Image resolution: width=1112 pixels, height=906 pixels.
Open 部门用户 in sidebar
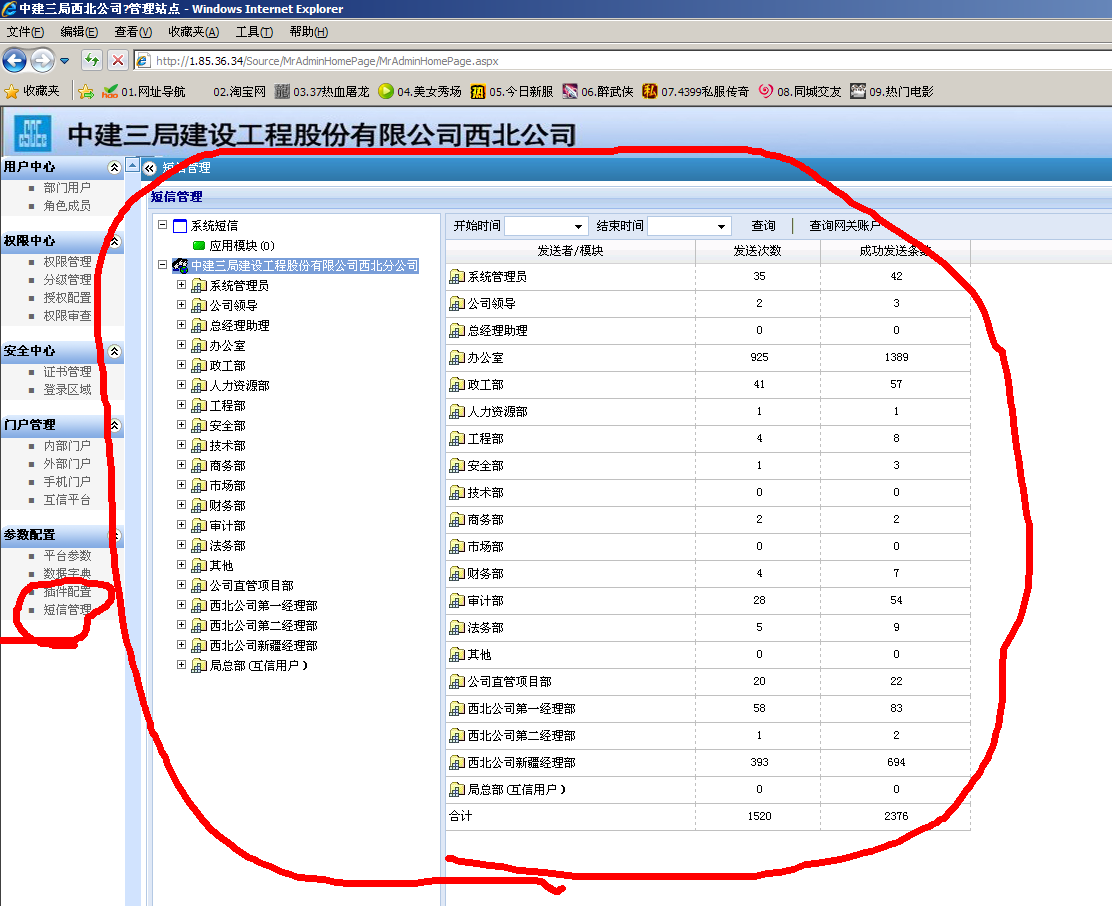(67, 188)
